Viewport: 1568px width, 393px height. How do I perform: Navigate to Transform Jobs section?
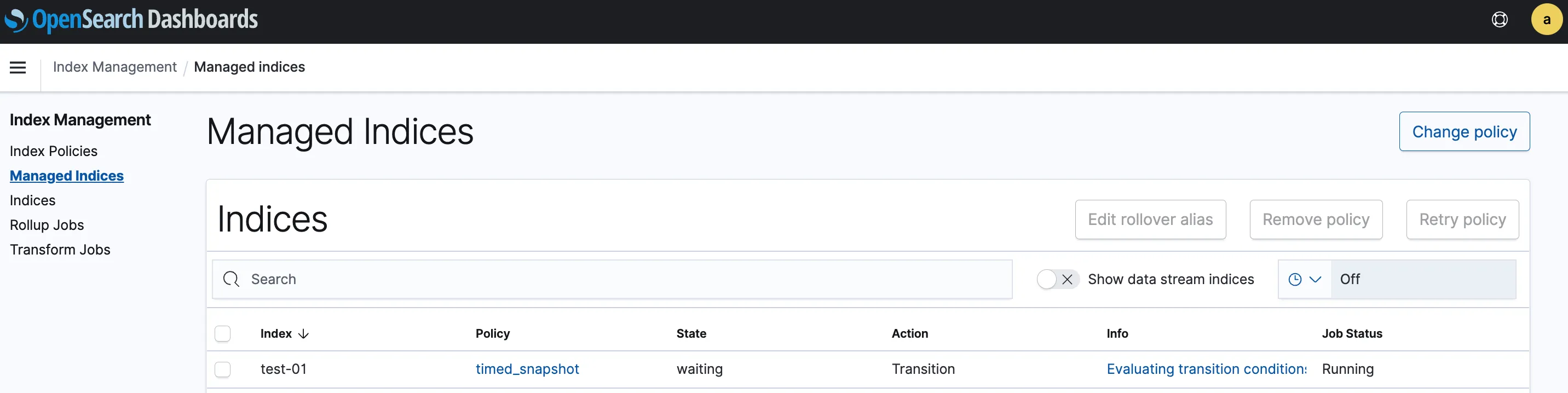click(x=60, y=250)
